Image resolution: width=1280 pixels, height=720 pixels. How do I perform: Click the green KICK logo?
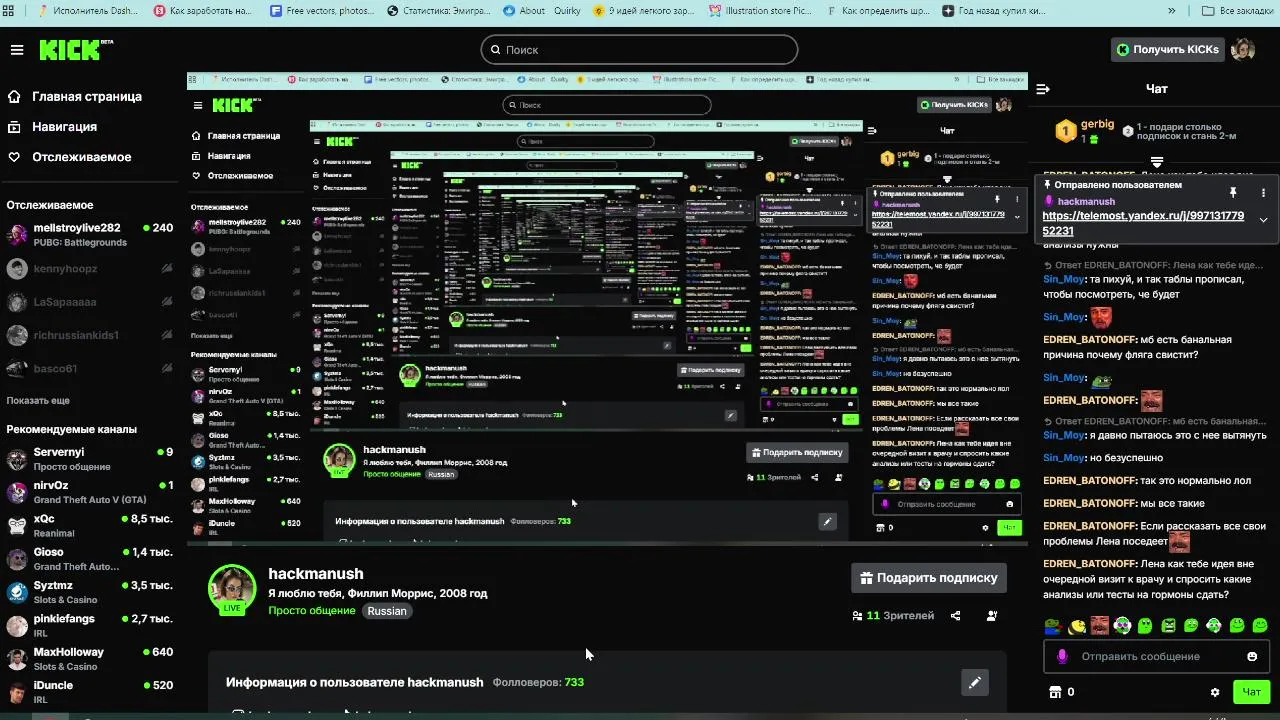(x=76, y=49)
